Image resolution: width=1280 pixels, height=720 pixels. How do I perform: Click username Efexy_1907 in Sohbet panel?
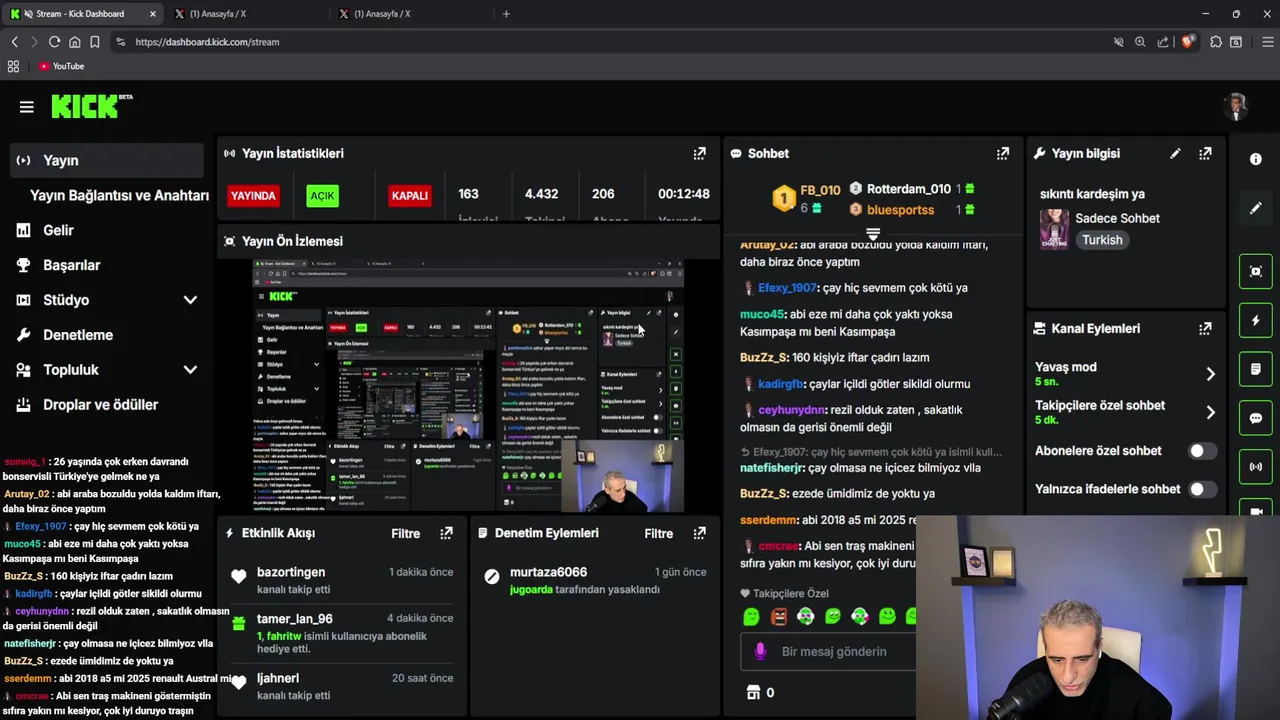point(787,288)
